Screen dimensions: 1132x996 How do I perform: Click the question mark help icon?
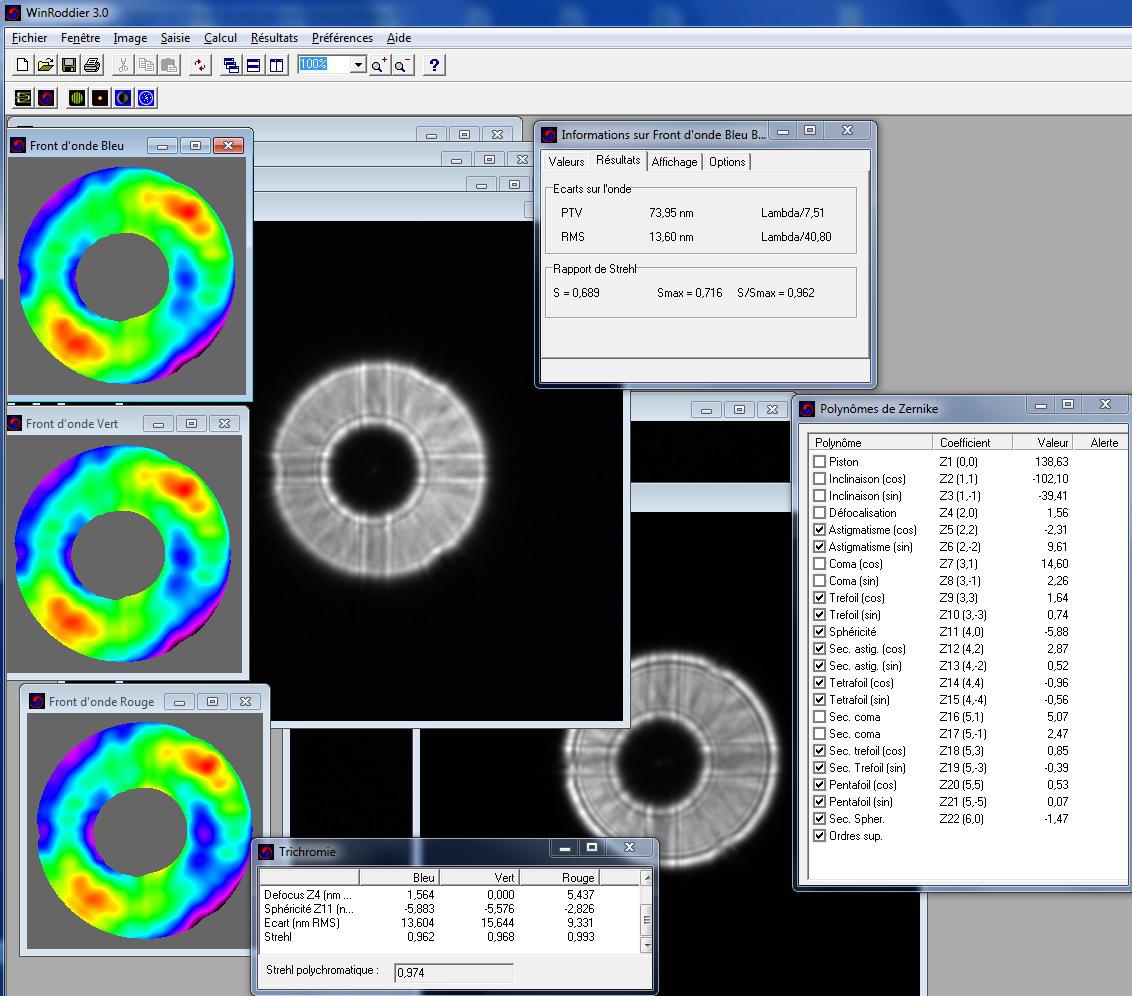(x=434, y=65)
